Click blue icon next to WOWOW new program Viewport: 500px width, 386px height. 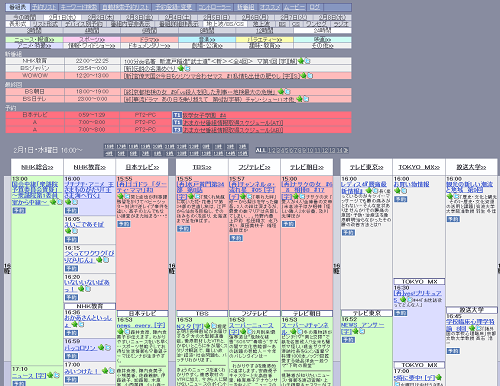click(310, 76)
